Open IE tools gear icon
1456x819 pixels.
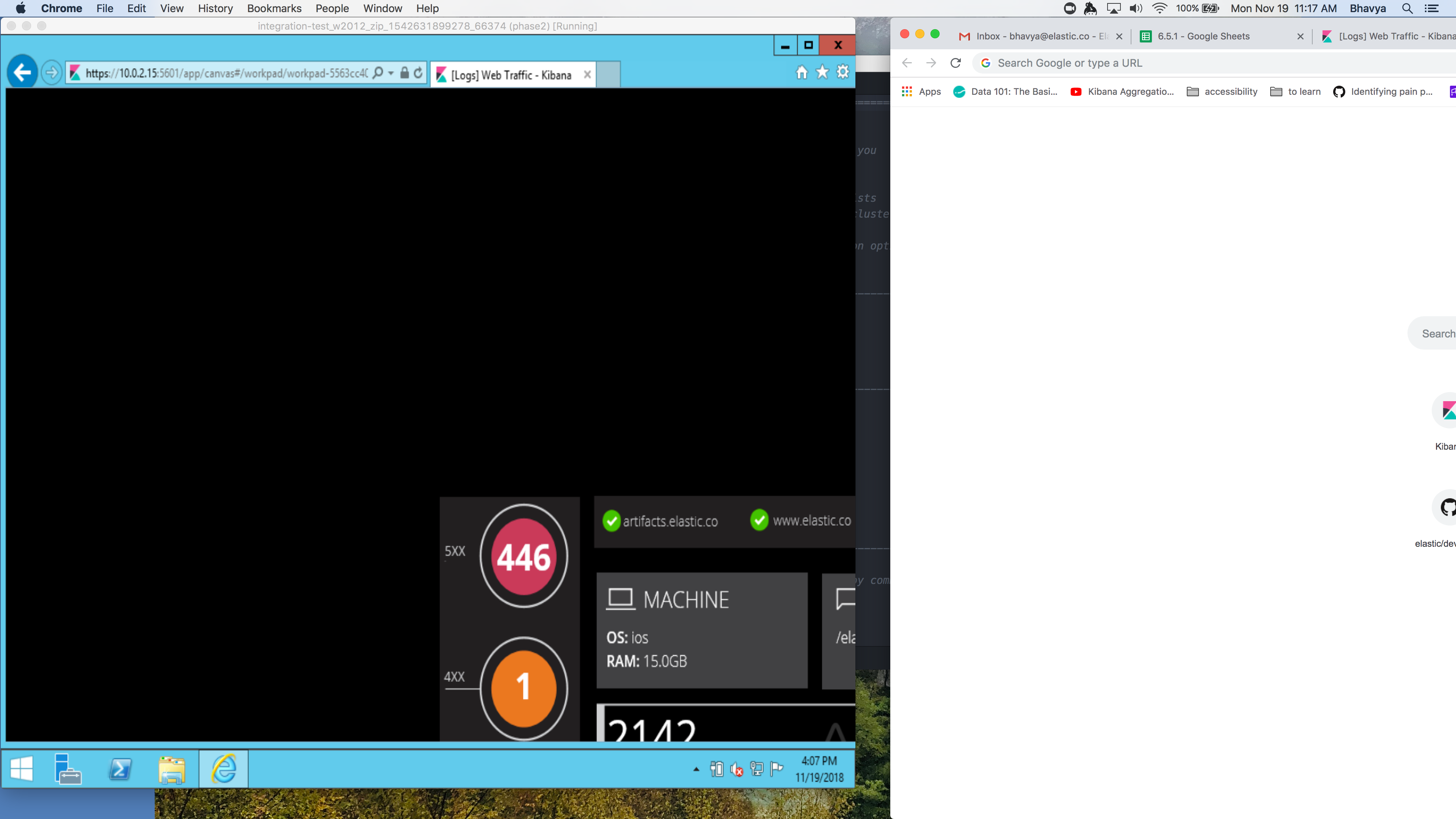click(843, 72)
